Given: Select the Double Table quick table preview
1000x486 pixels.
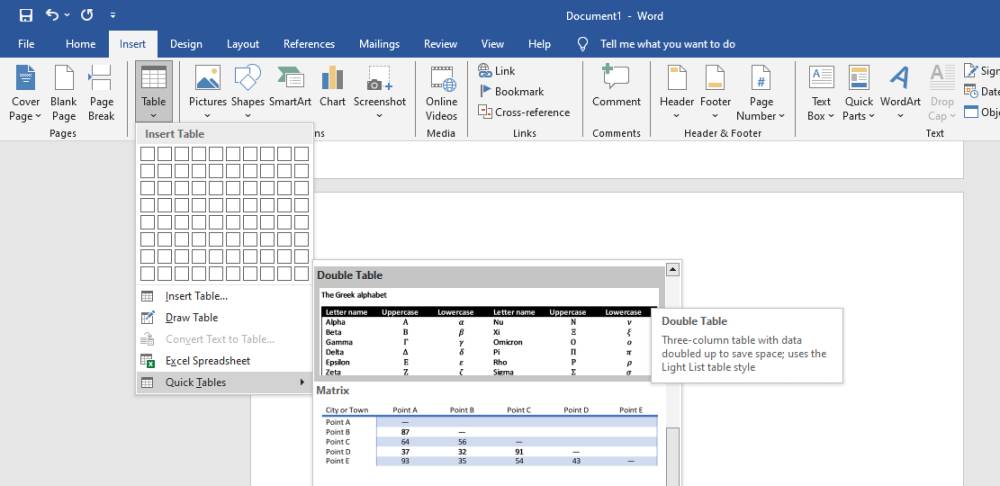Looking at the screenshot, I should 489,323.
